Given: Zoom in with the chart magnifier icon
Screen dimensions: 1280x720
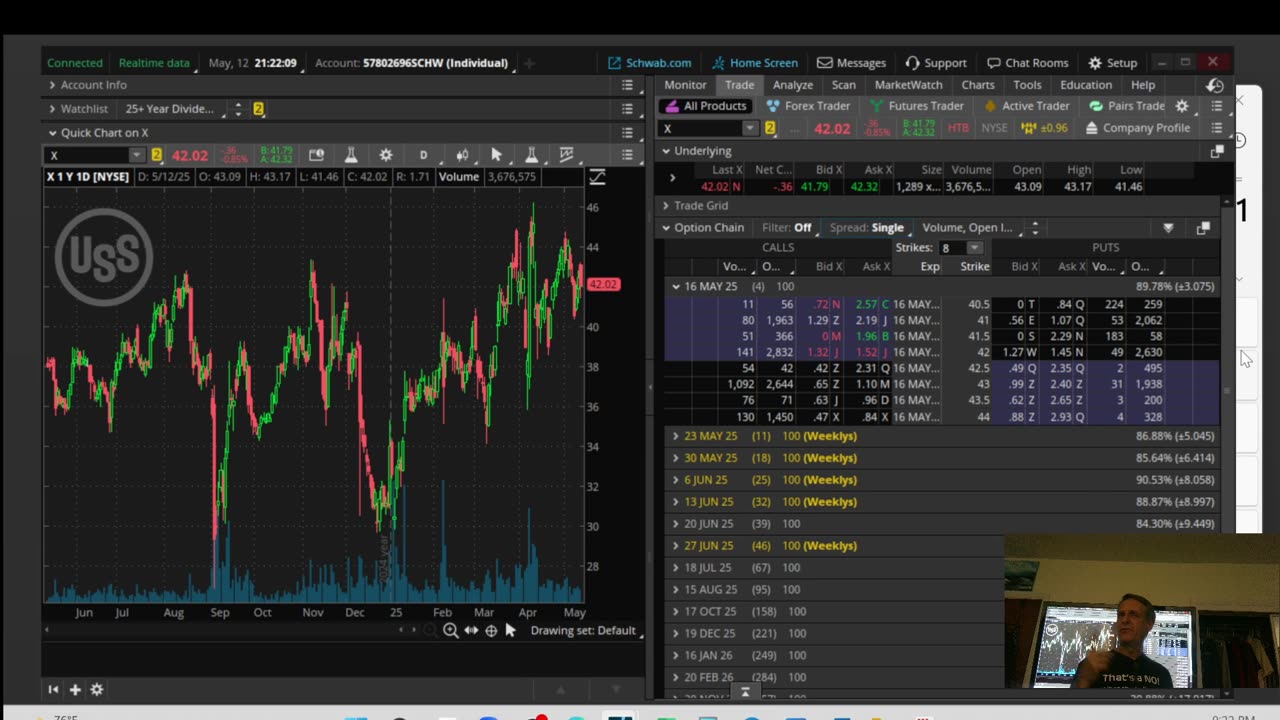Looking at the screenshot, I should click(x=451, y=631).
